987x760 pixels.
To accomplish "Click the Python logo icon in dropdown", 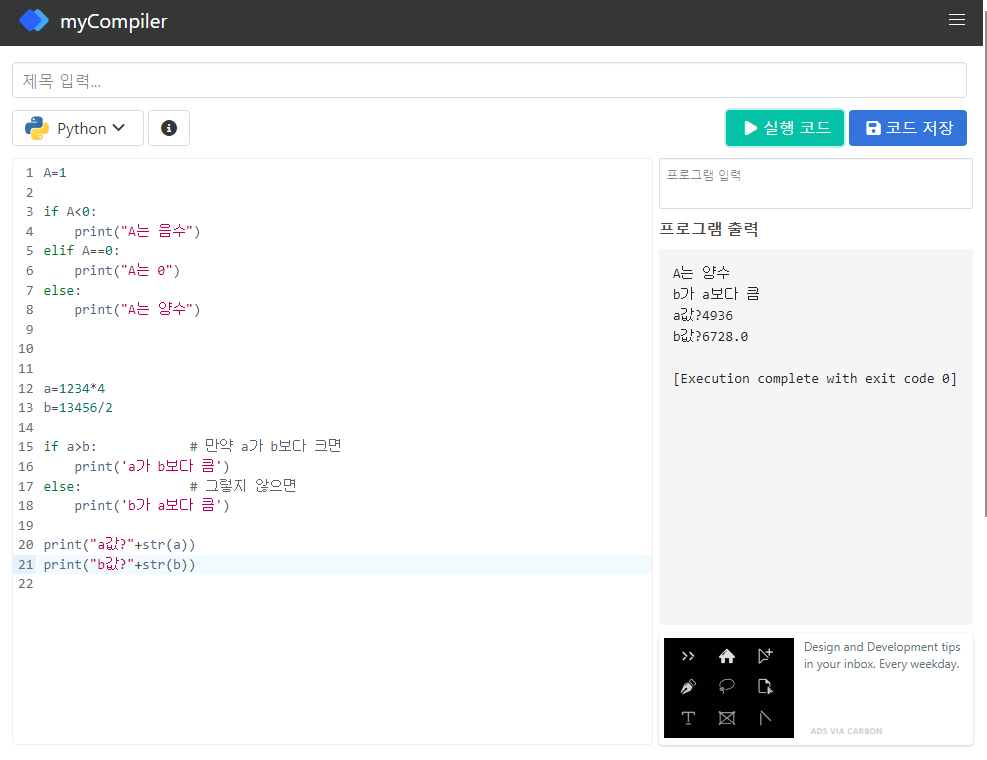I will coord(37,128).
